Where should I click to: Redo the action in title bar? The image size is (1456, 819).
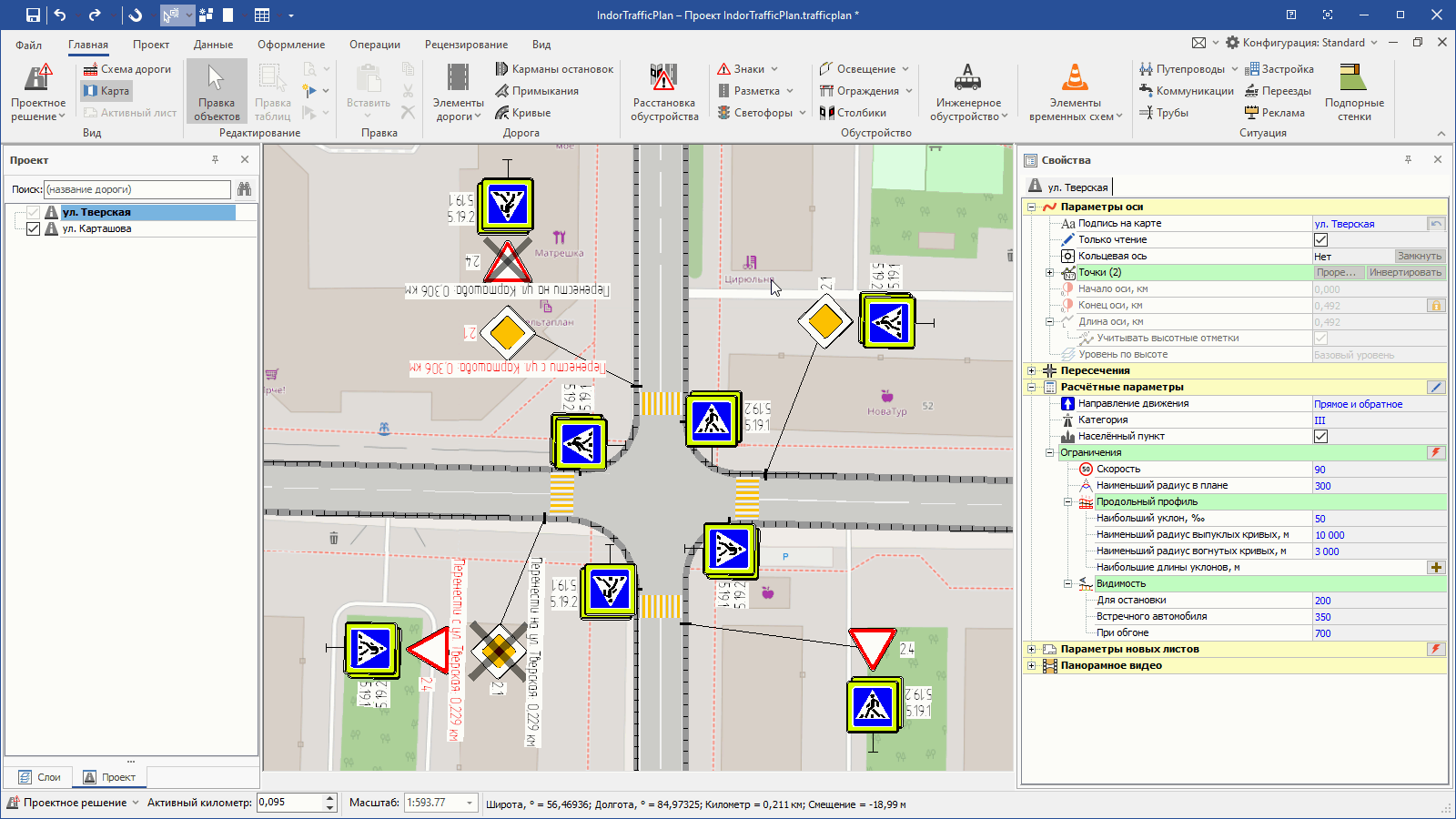(95, 15)
